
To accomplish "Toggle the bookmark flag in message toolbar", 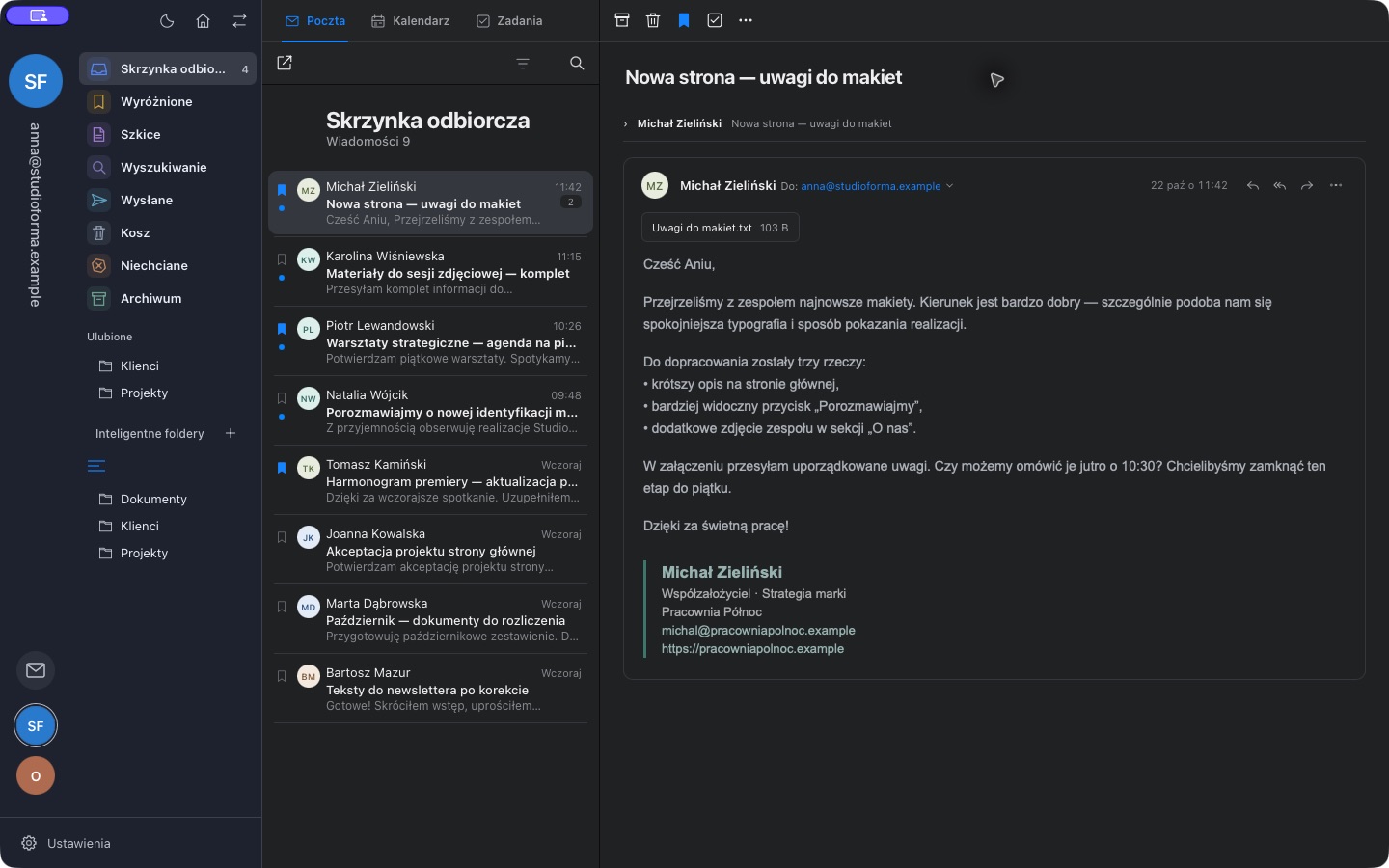I will (x=684, y=20).
